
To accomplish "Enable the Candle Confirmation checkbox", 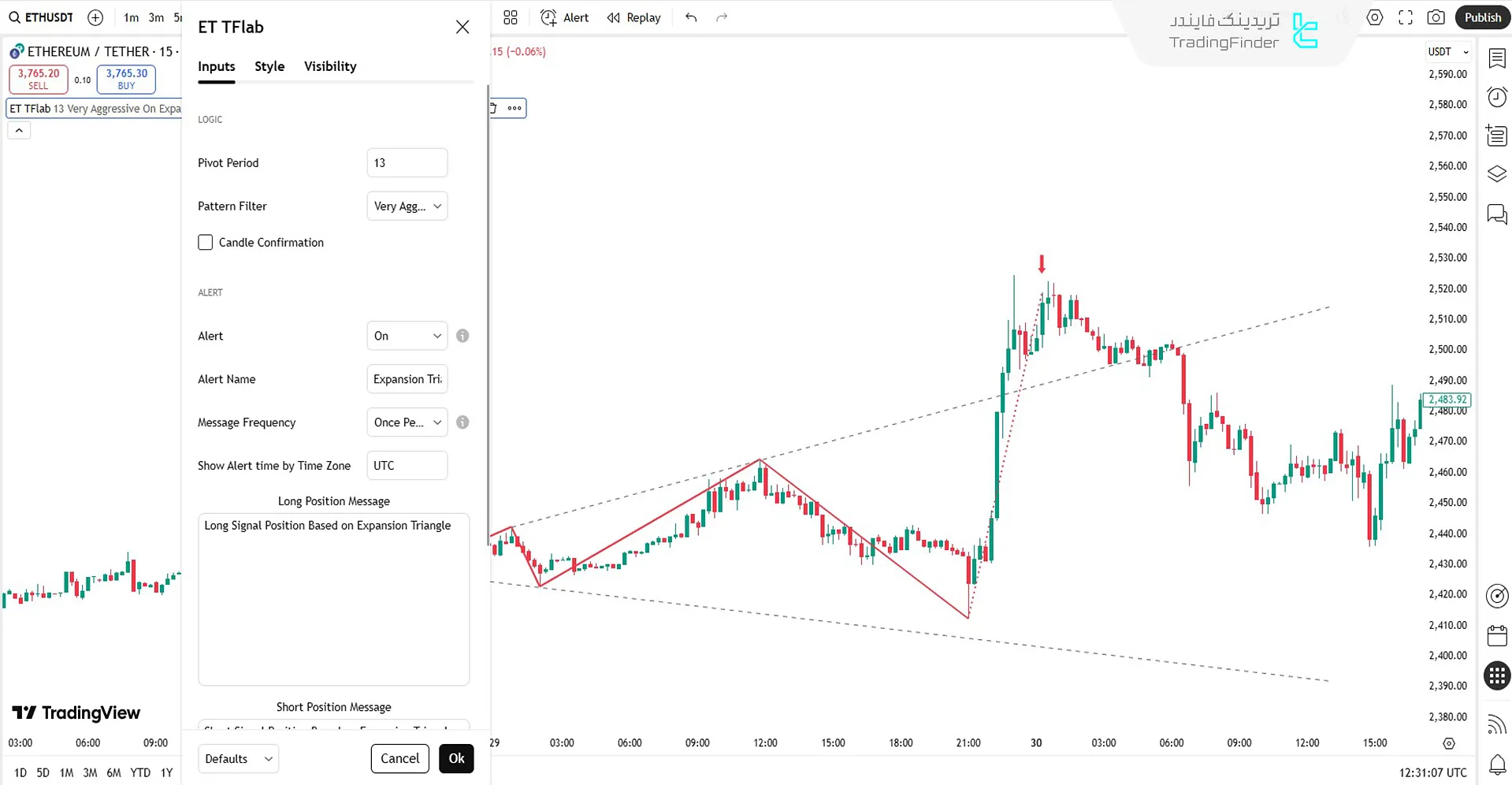I will [206, 243].
